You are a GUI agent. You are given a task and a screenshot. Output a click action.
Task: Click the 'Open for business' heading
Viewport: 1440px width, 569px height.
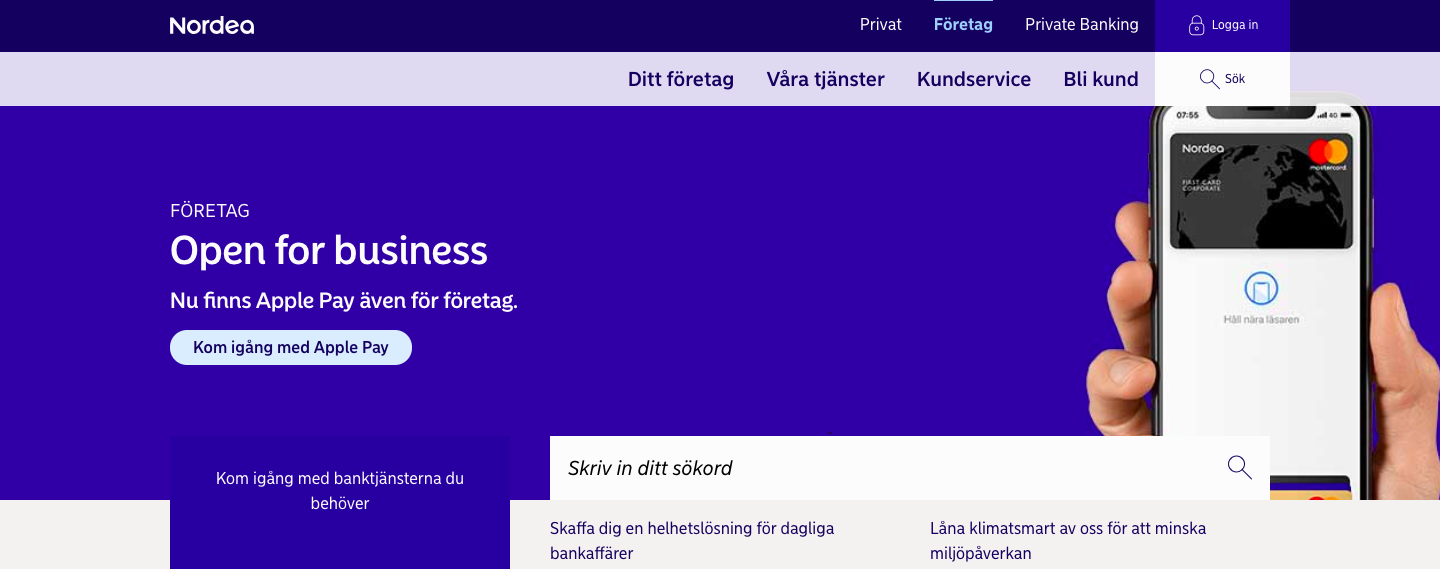click(329, 250)
